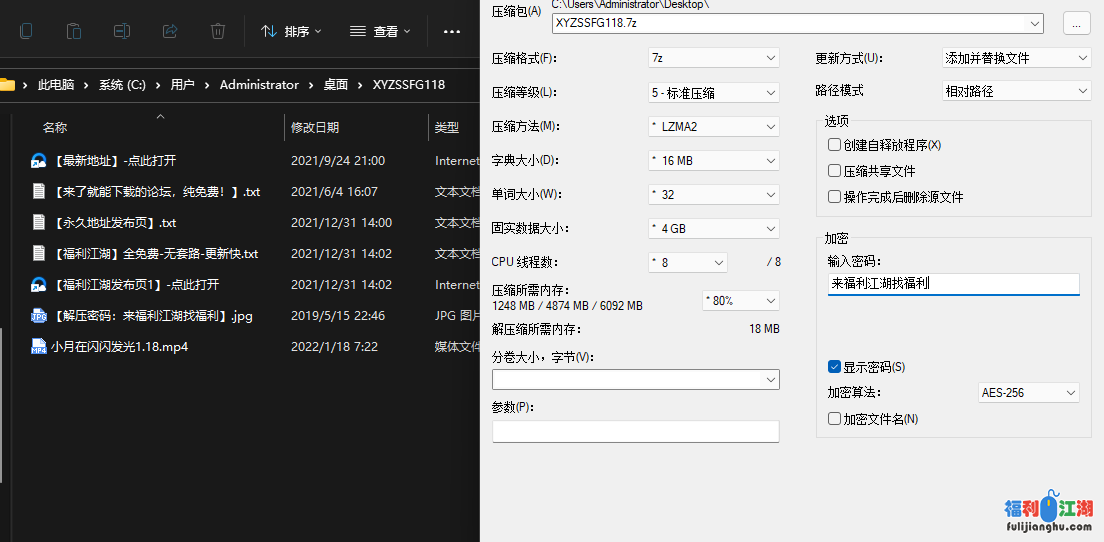Viewport: 1104px width, 542px height.
Task: Enable 加密文件名 checkbox
Action: 835,419
